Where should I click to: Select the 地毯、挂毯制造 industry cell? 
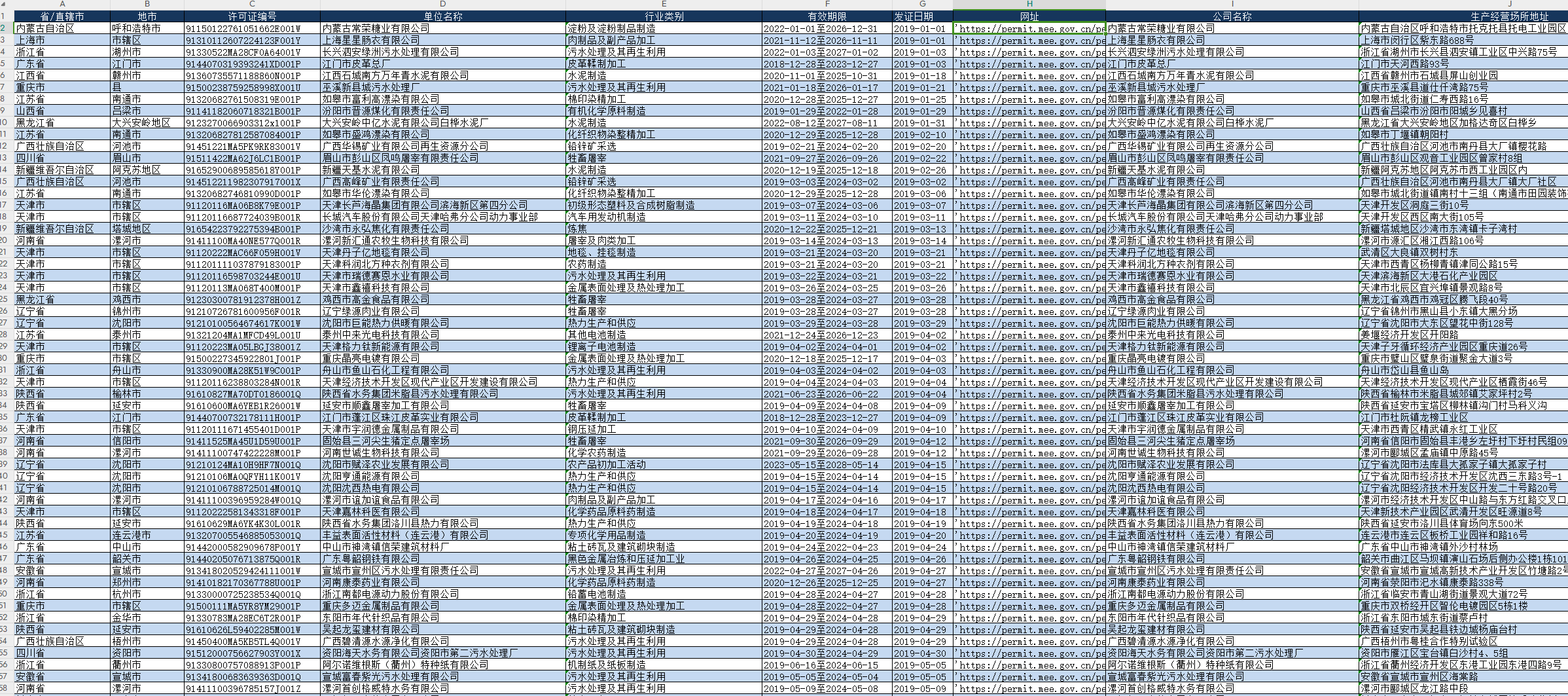click(x=664, y=252)
